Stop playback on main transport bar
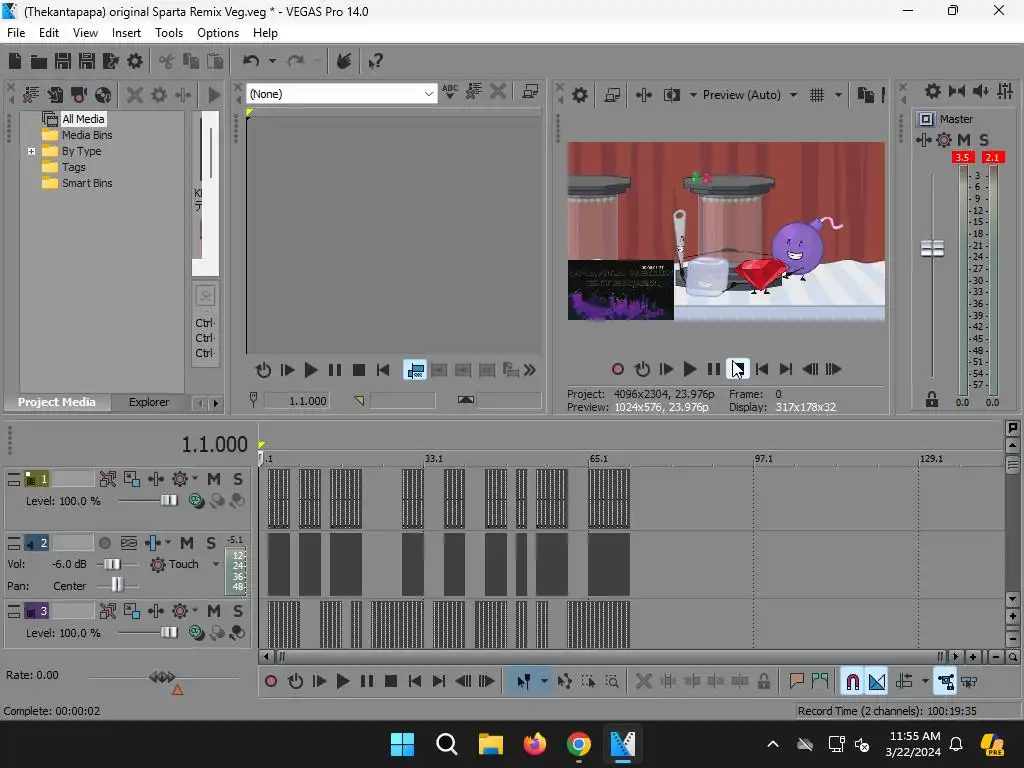The height and width of the screenshot is (768, 1024). [391, 682]
